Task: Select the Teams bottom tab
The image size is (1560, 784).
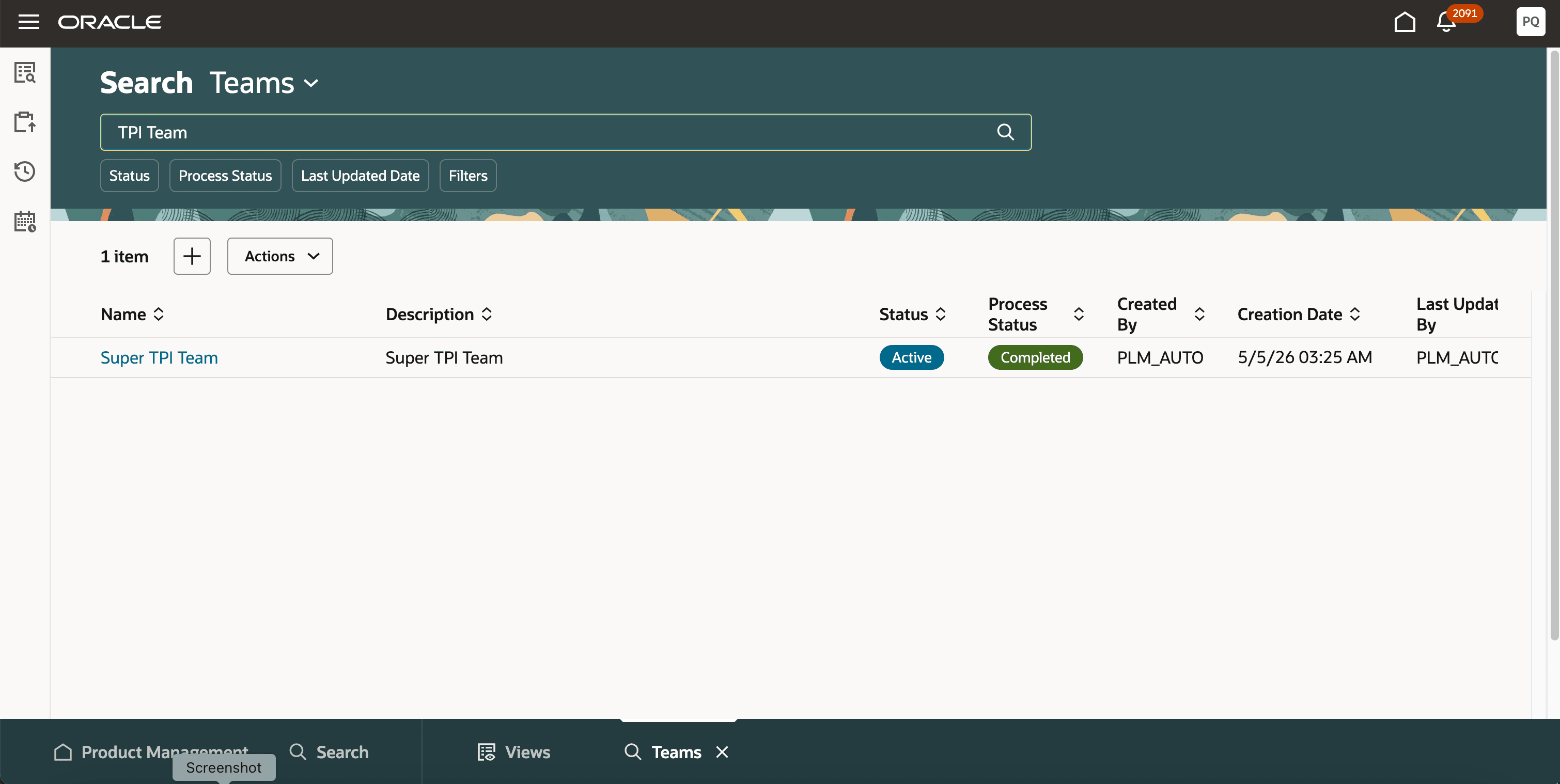Action: [664, 752]
